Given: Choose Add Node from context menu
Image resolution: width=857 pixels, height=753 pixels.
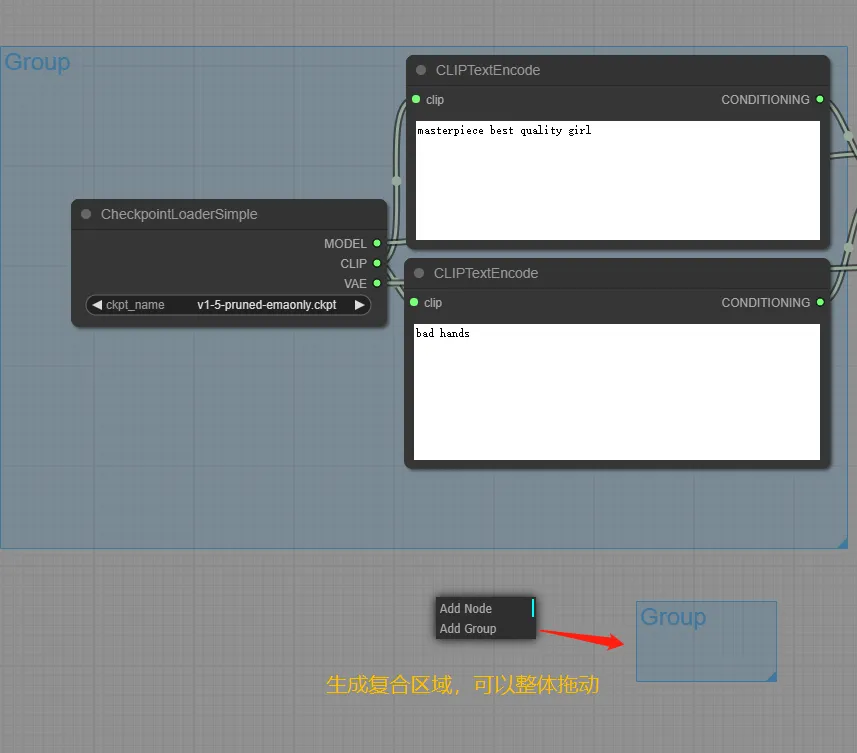Looking at the screenshot, I should coord(466,608).
